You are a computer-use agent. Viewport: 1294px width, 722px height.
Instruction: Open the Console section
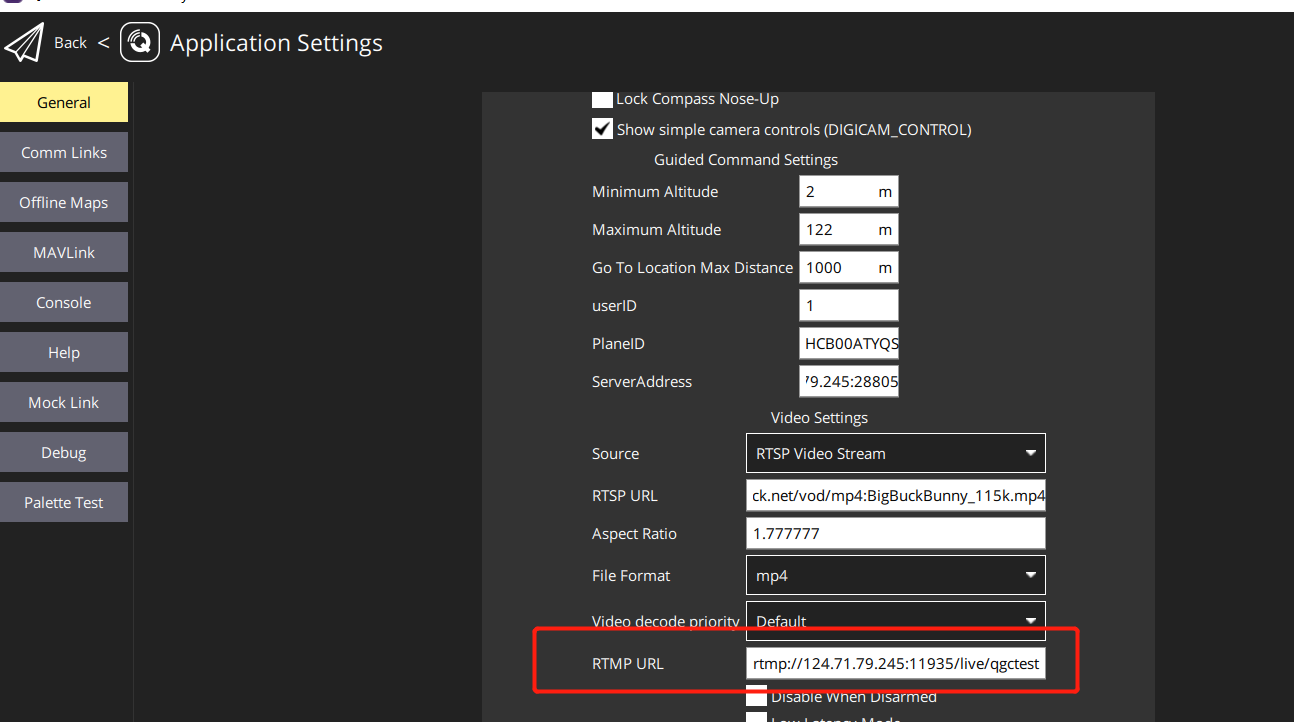click(64, 302)
